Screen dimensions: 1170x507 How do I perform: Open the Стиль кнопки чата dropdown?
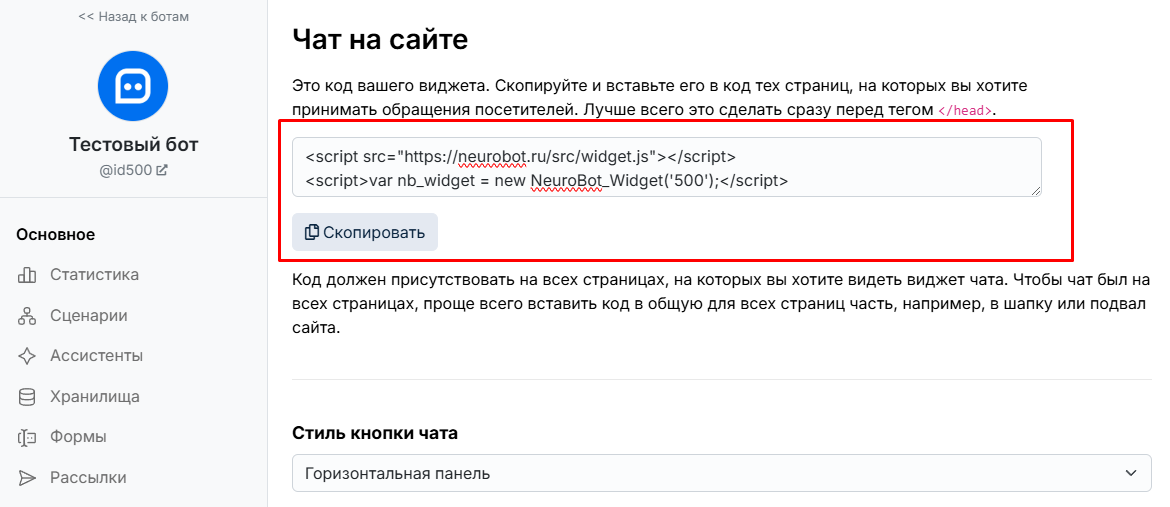(x=722, y=473)
